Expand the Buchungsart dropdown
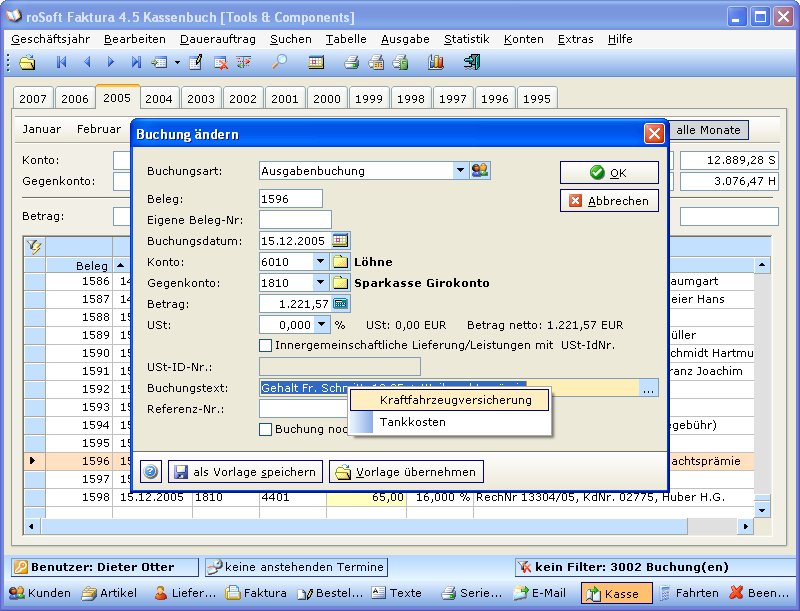The width and height of the screenshot is (800, 611). click(x=460, y=170)
